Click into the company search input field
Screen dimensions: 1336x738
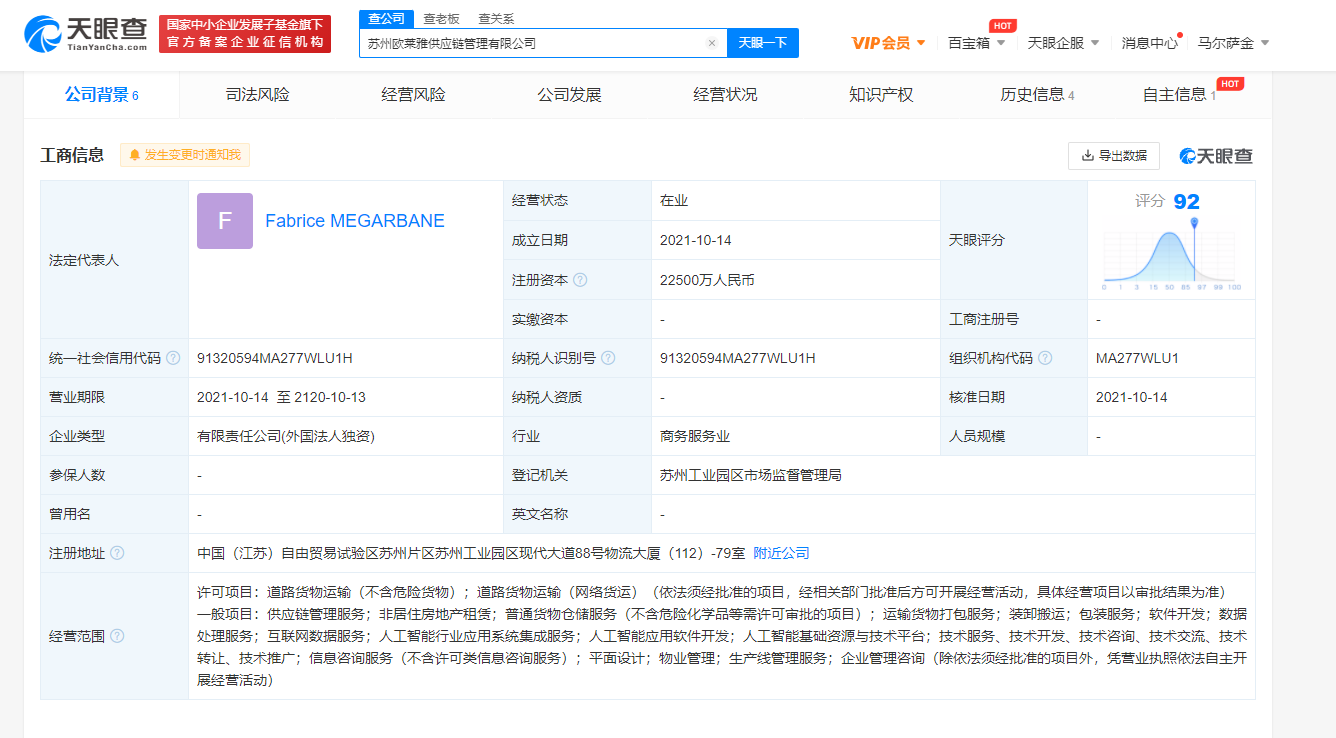530,43
